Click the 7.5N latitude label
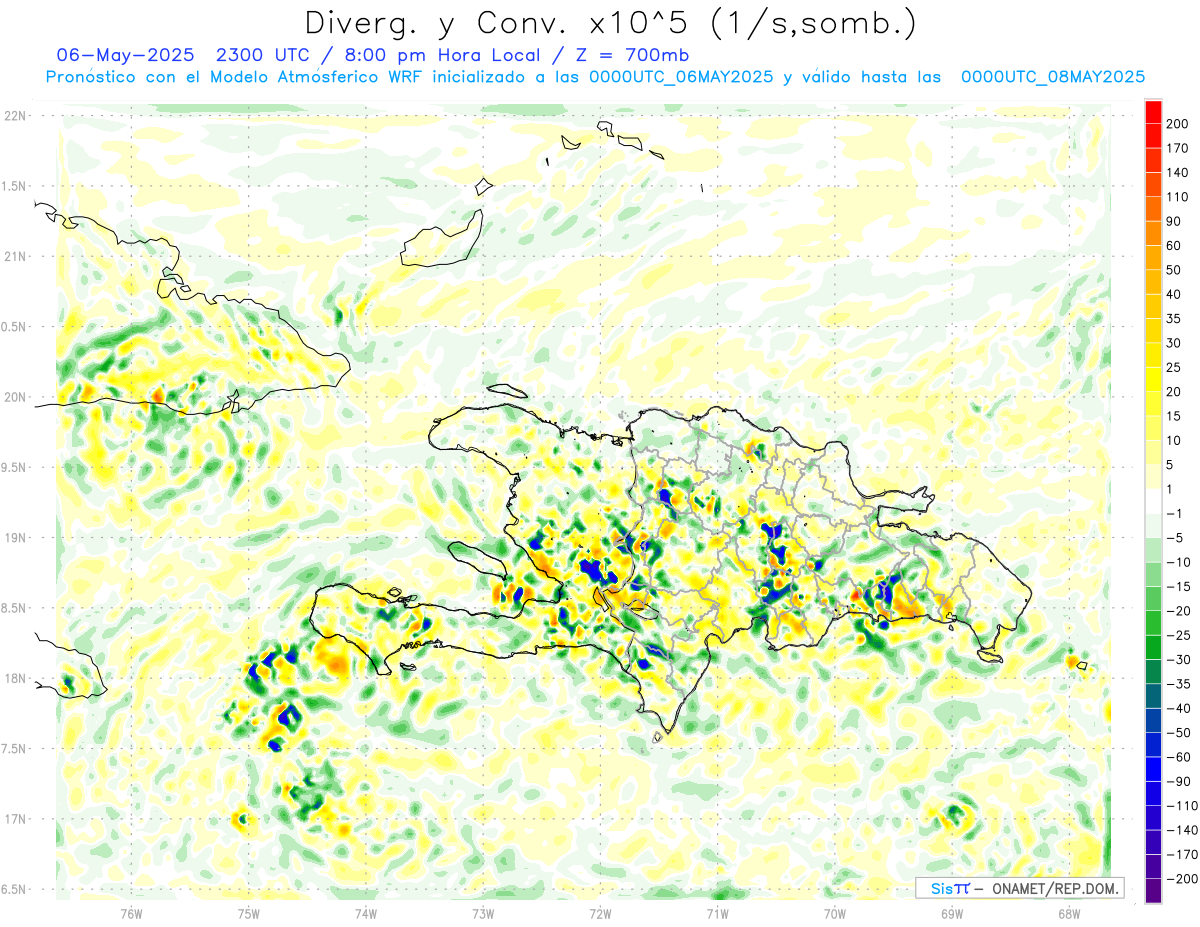Viewport: 1200px width, 927px height. coord(15,749)
